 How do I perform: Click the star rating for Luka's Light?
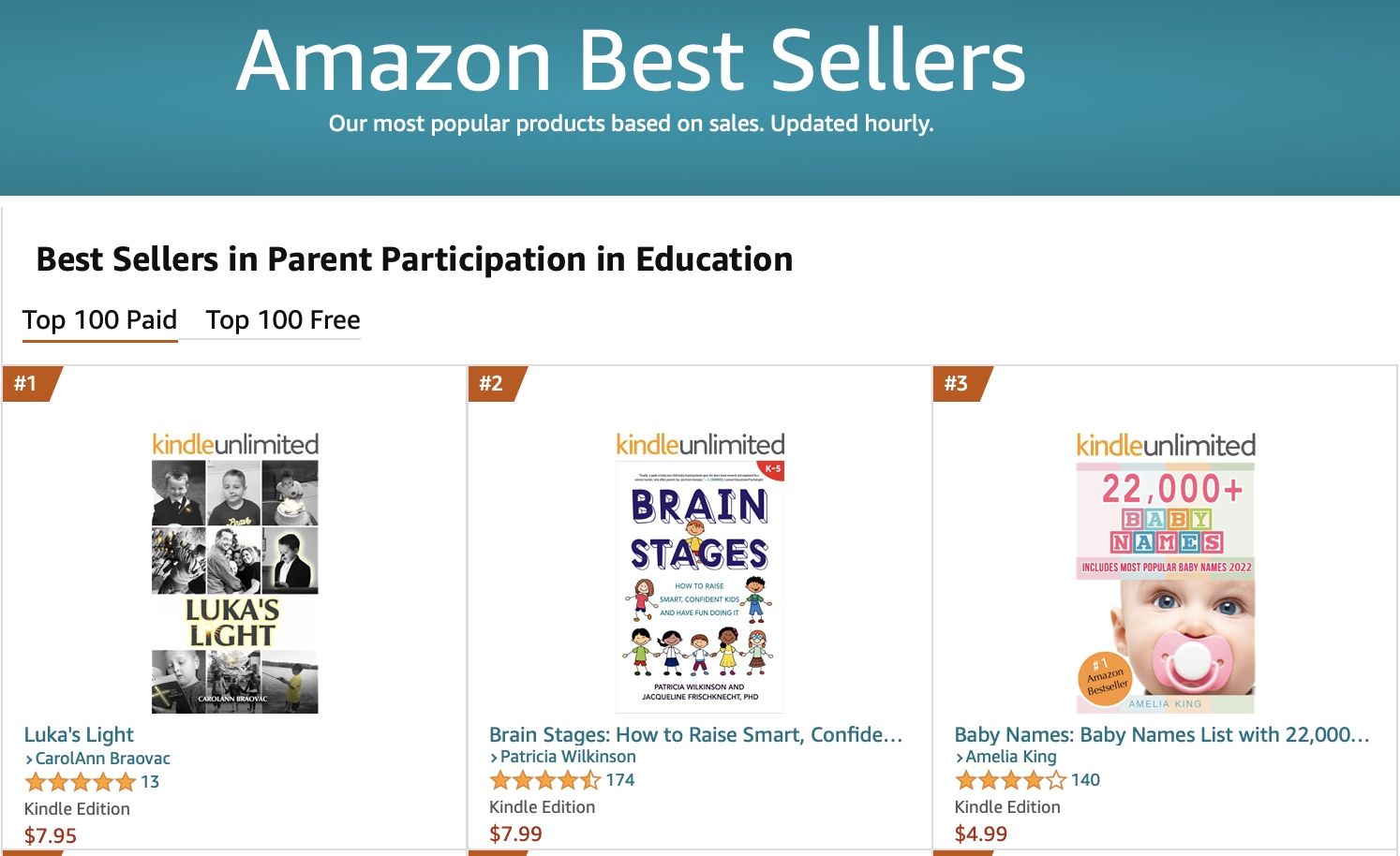pyautogui.click(x=81, y=782)
